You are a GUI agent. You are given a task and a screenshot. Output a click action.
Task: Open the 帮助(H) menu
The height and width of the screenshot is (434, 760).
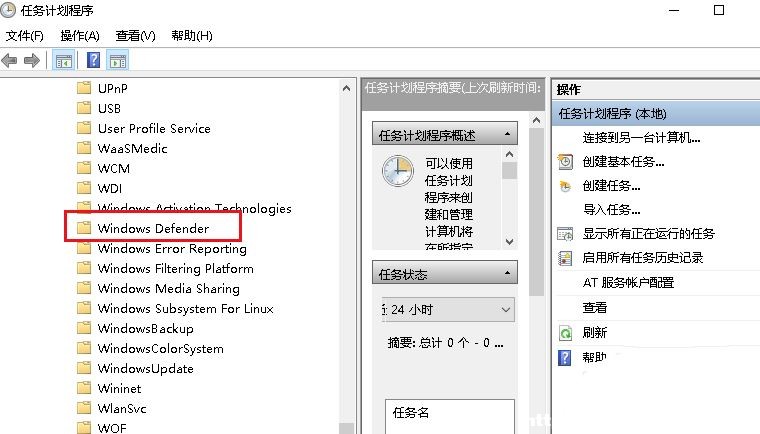pyautogui.click(x=192, y=35)
